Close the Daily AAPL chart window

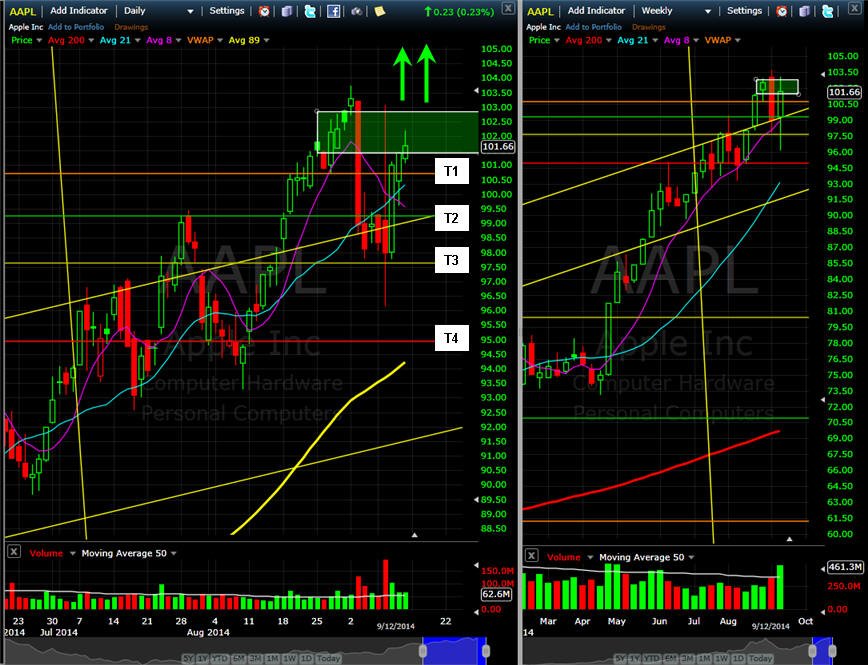(x=508, y=7)
